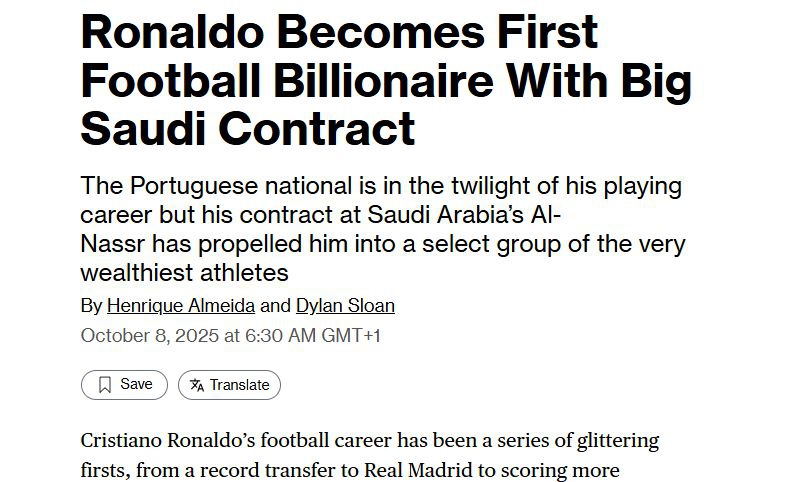
Task: Save this article
Action: [x=124, y=385]
